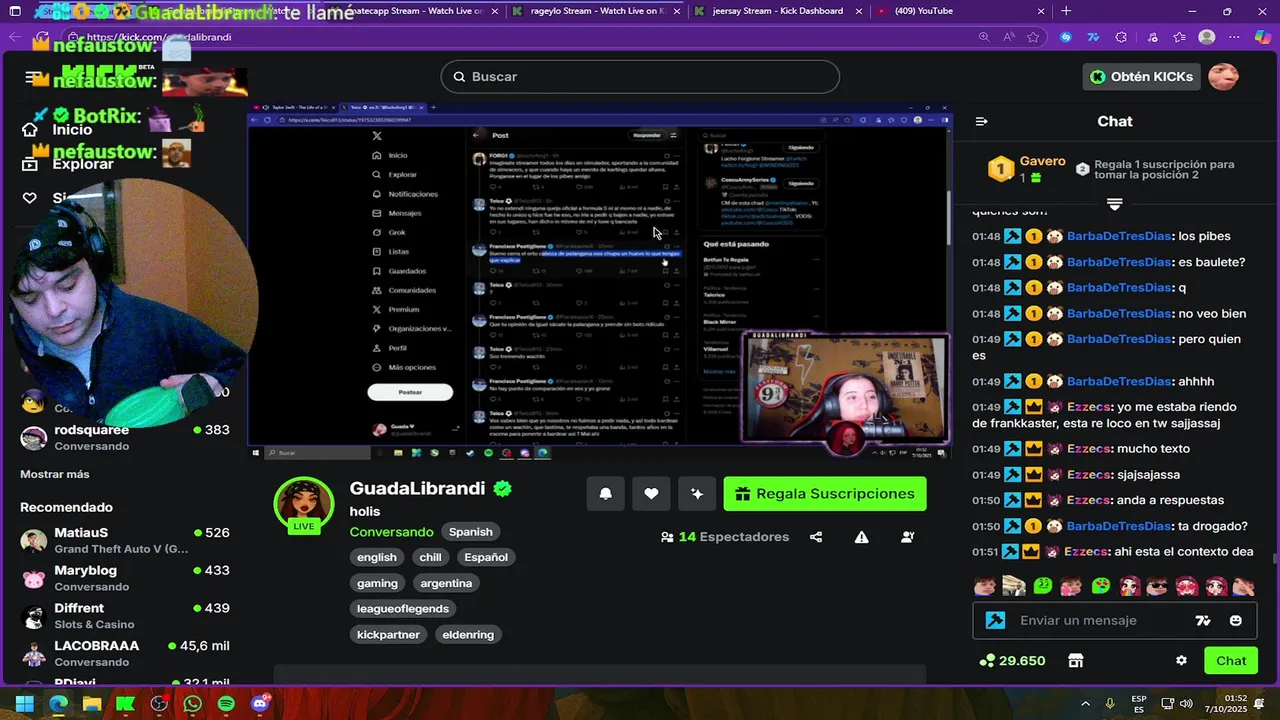This screenshot has width=1280, height=720.
Task: Click the notification bell for GuadaLibrandi
Action: tap(605, 493)
